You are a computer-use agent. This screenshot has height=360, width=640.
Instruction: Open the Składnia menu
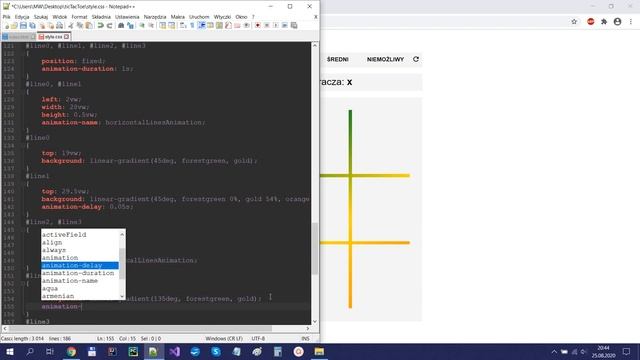coord(101,17)
